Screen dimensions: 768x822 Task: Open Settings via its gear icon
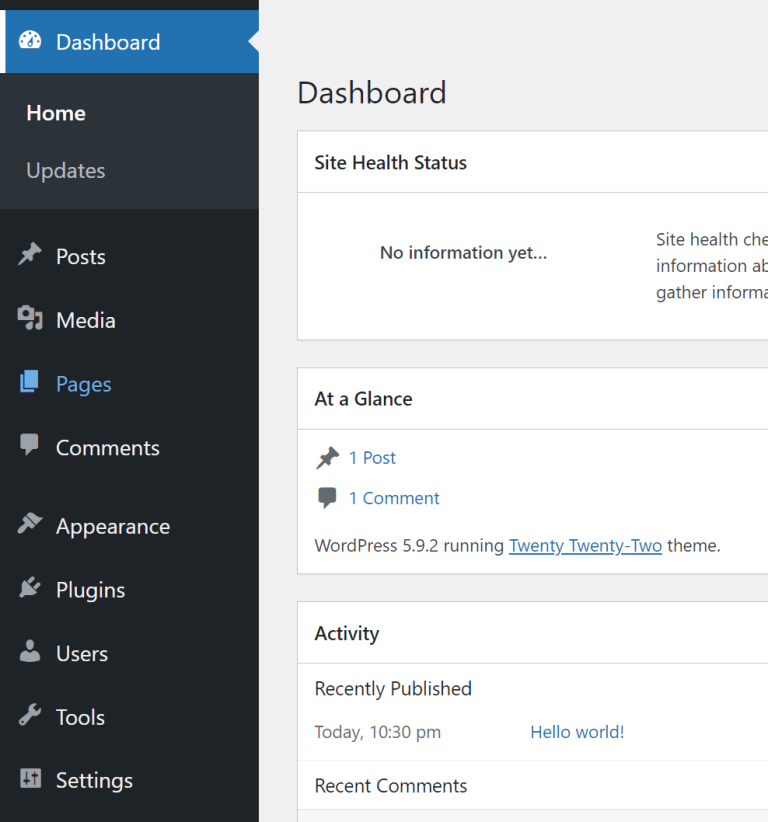point(31,780)
